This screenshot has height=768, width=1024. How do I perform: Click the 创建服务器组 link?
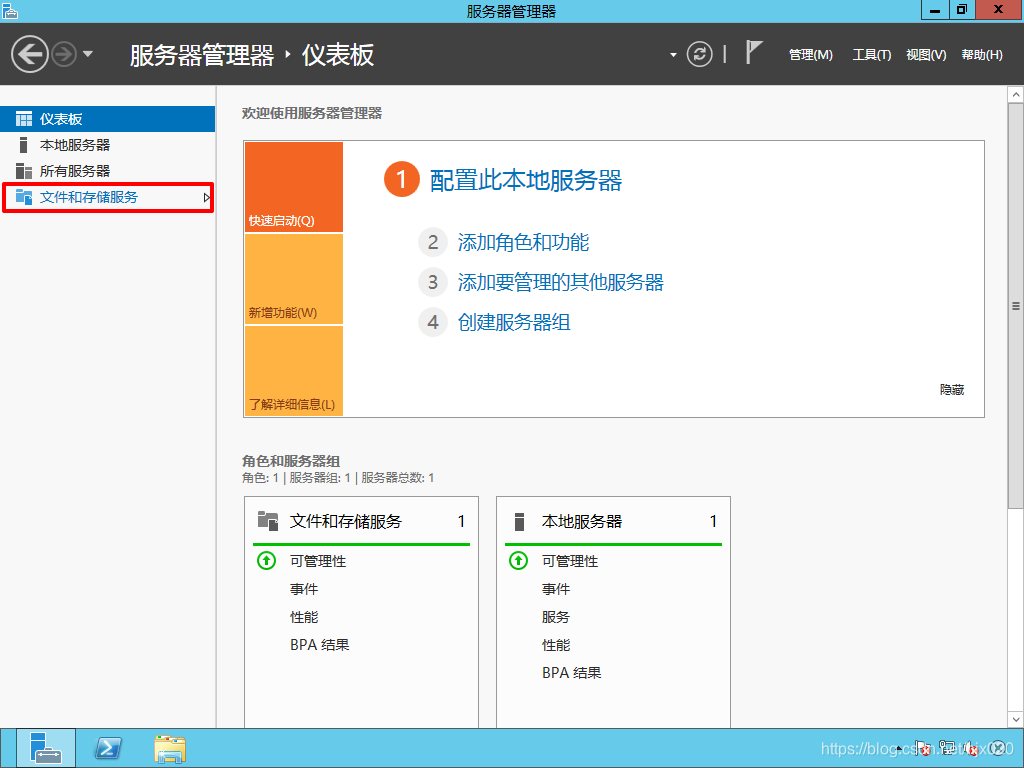tap(514, 322)
